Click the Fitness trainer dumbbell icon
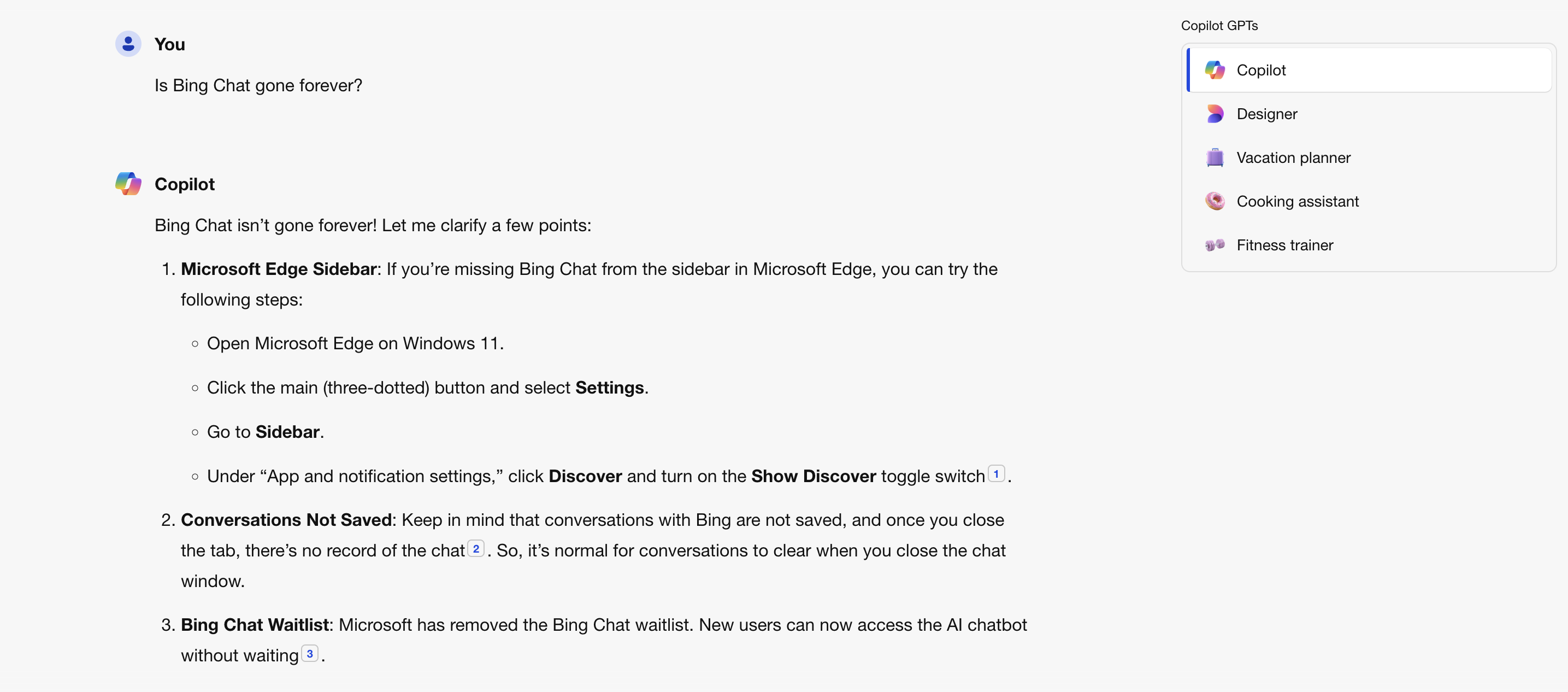The image size is (1568, 692). pos(1215,245)
